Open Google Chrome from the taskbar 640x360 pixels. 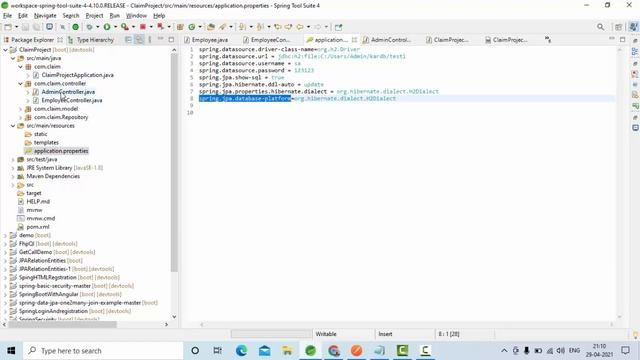333,350
